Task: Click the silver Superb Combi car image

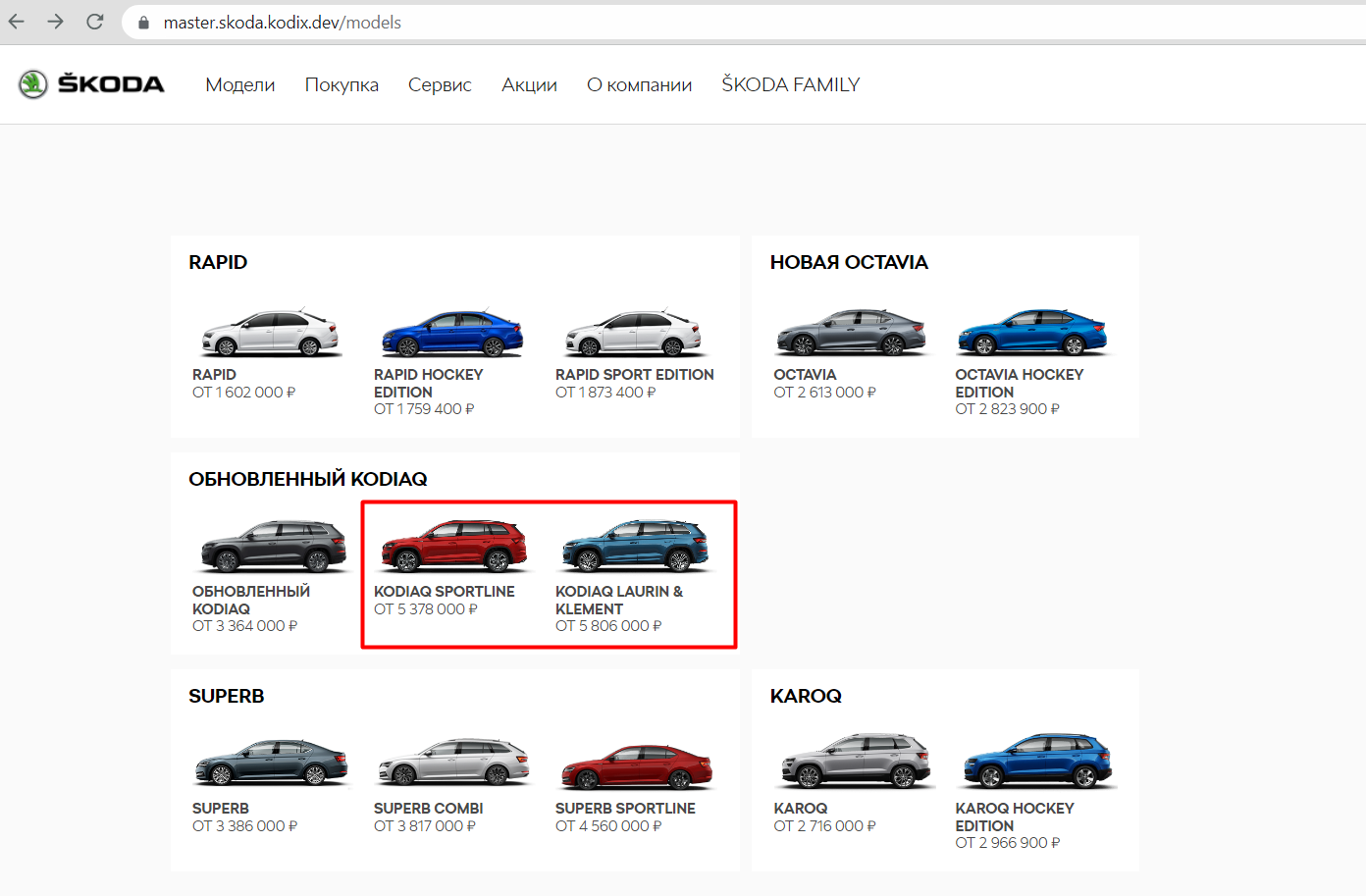Action: click(454, 763)
